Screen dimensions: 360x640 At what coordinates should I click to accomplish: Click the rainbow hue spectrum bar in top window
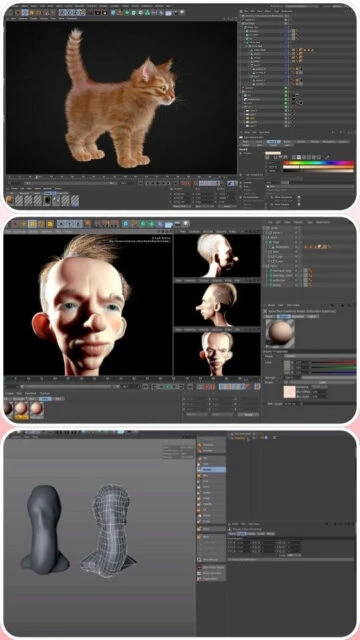point(318,162)
